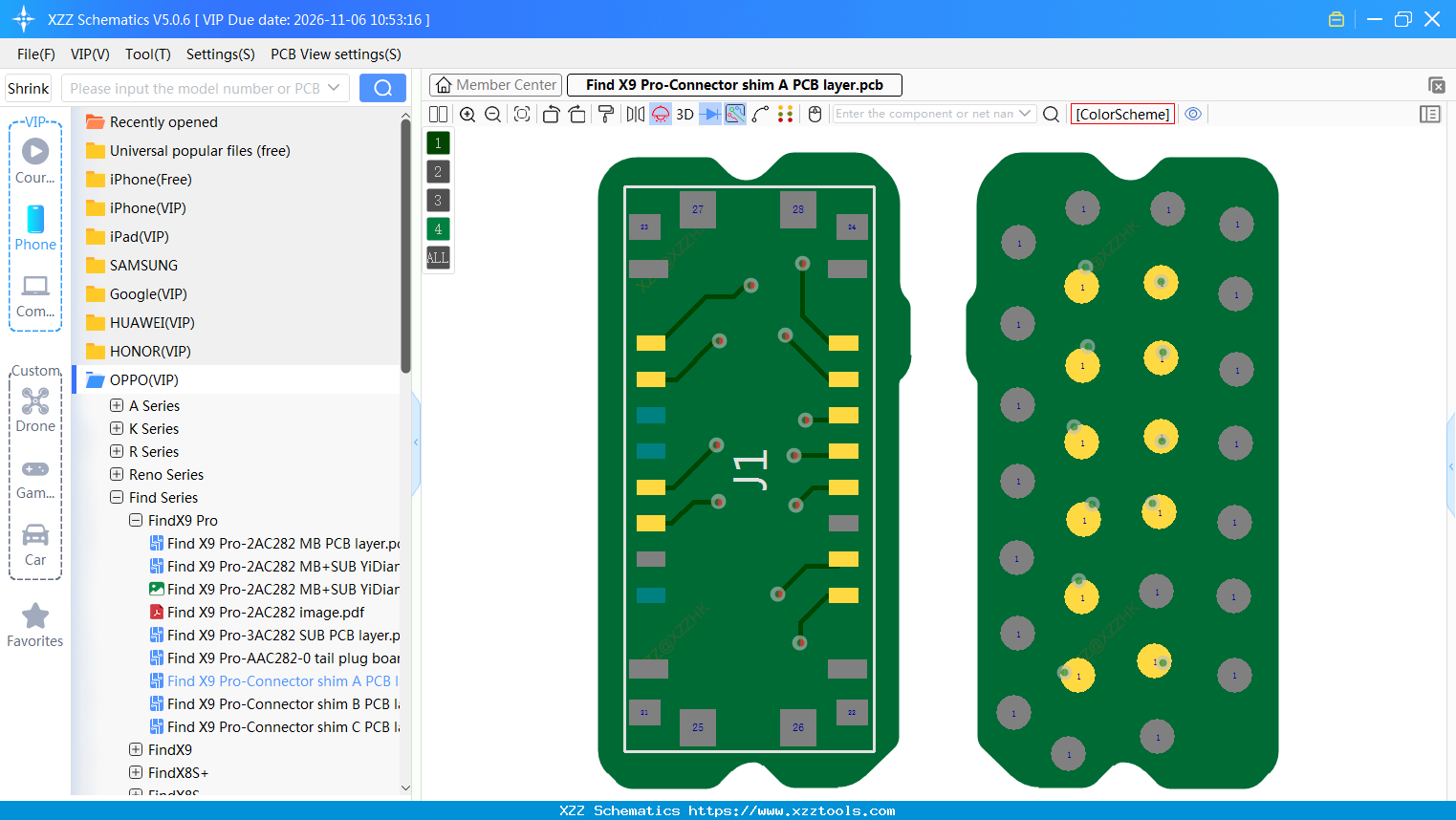The height and width of the screenshot is (820, 1456).
Task: Select PCB layer 2
Action: (438, 172)
